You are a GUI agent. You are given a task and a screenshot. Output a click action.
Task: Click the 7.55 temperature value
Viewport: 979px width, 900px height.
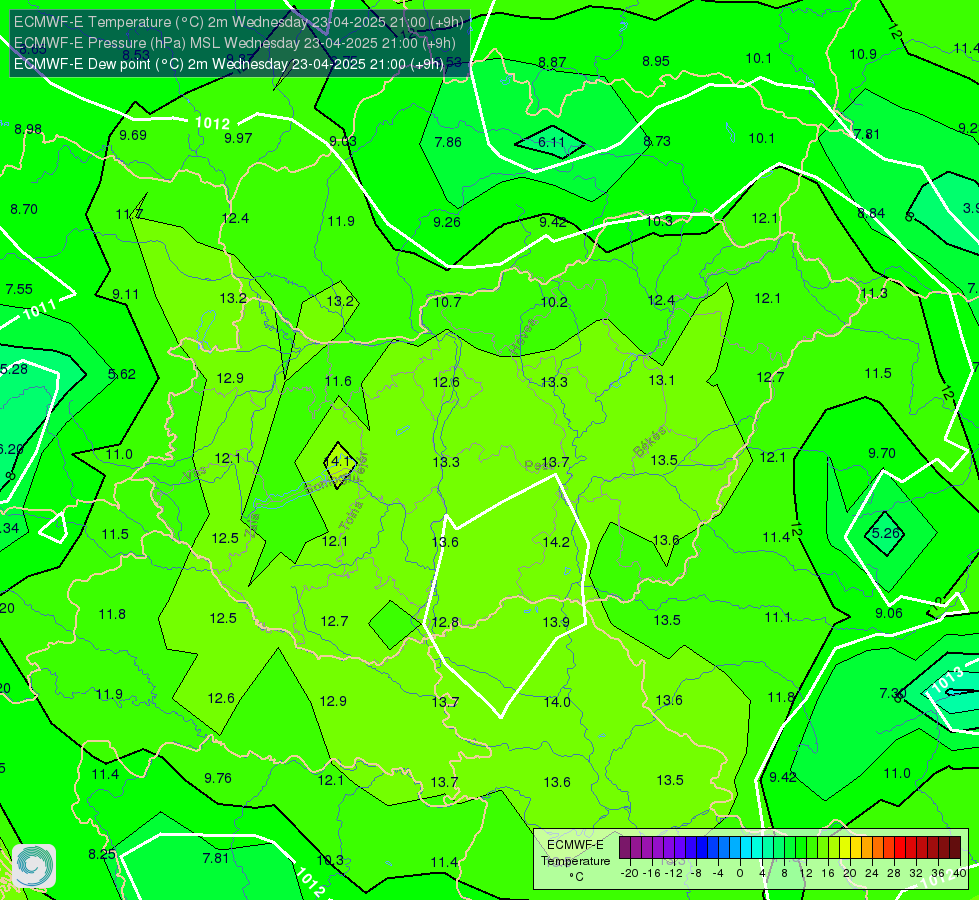(x=19, y=289)
